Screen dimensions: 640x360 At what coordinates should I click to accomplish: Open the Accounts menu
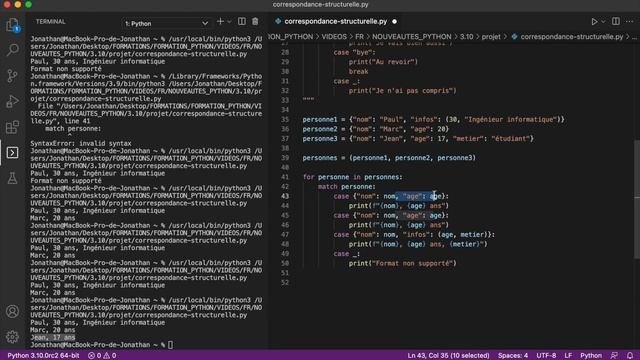(x=13, y=311)
